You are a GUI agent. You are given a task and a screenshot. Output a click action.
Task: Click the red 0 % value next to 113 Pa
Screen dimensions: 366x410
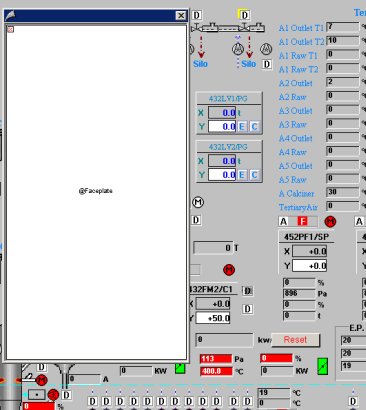pos(276,359)
